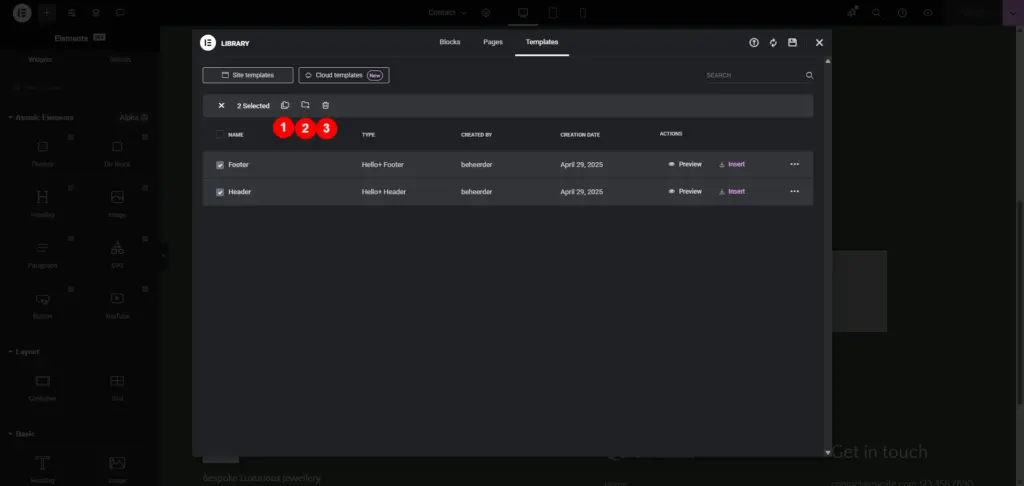Collapse the Basic section
This screenshot has width=1024, height=486.
point(22,434)
